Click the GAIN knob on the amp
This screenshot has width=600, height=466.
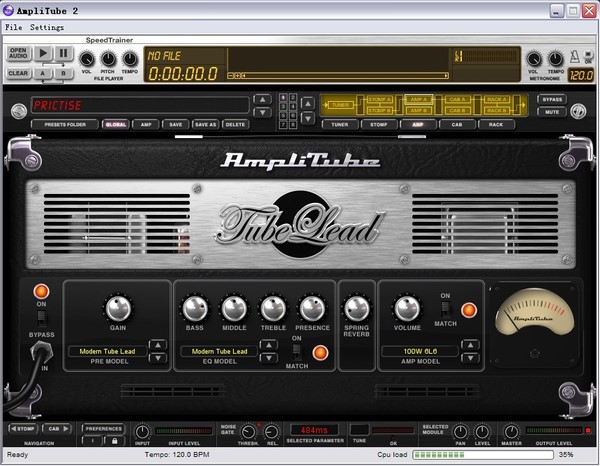(118, 308)
